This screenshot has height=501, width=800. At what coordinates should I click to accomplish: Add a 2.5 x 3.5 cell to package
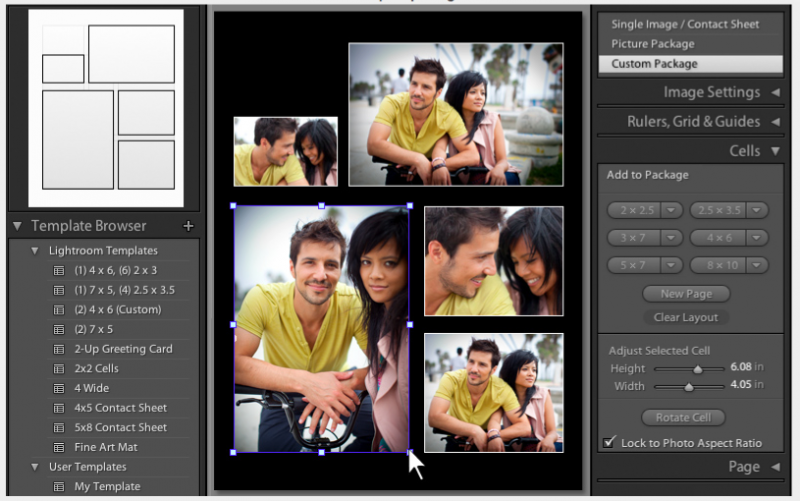tap(718, 210)
